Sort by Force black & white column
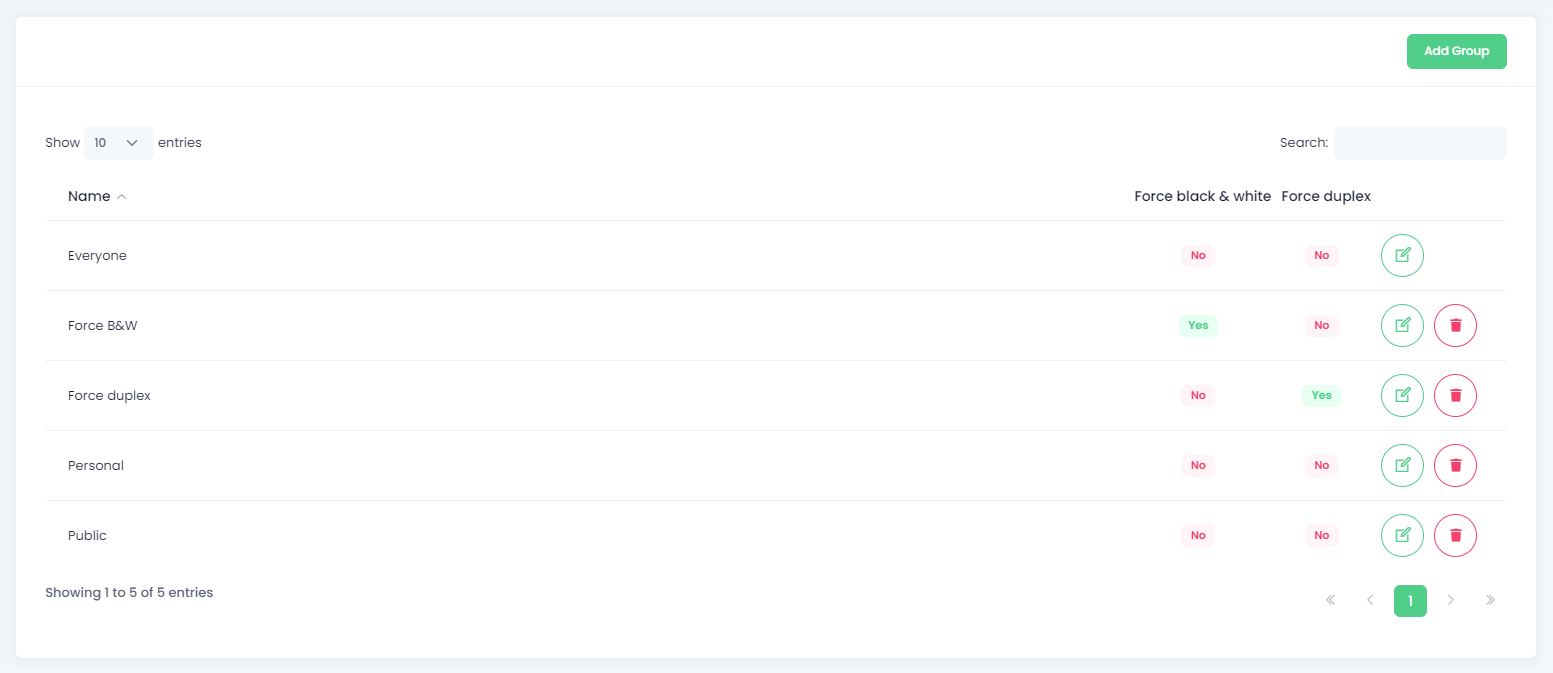 [x=1202, y=196]
